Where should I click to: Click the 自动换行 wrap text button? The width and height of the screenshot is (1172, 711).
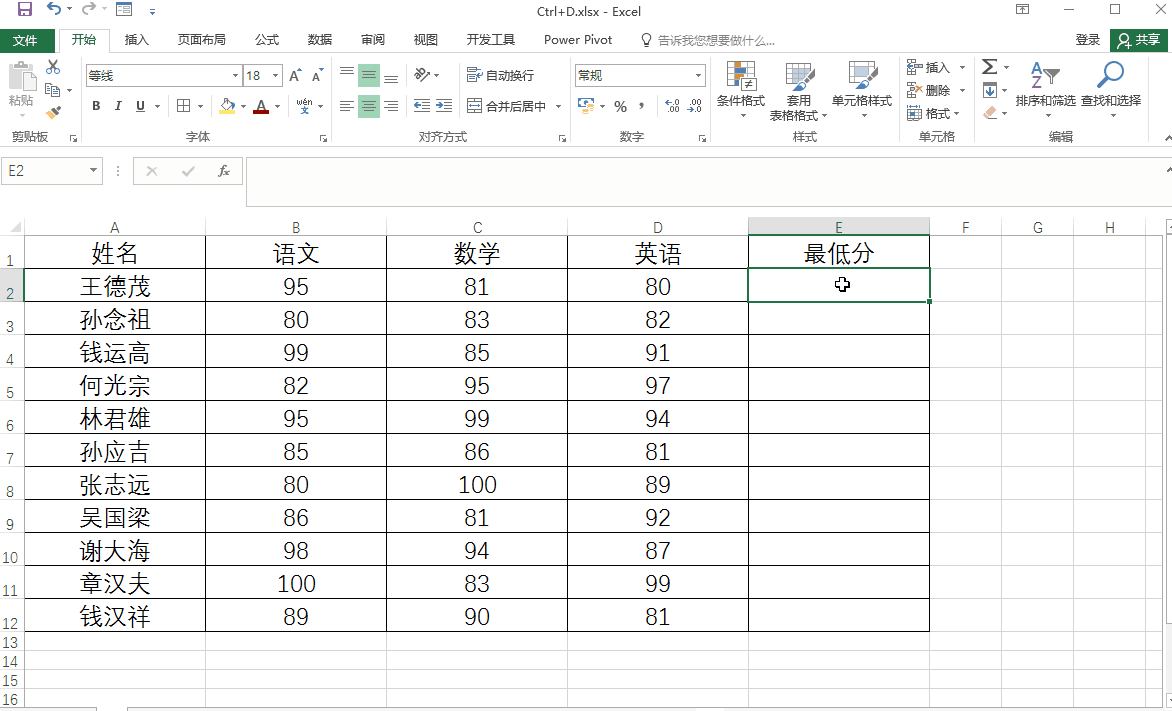point(500,76)
